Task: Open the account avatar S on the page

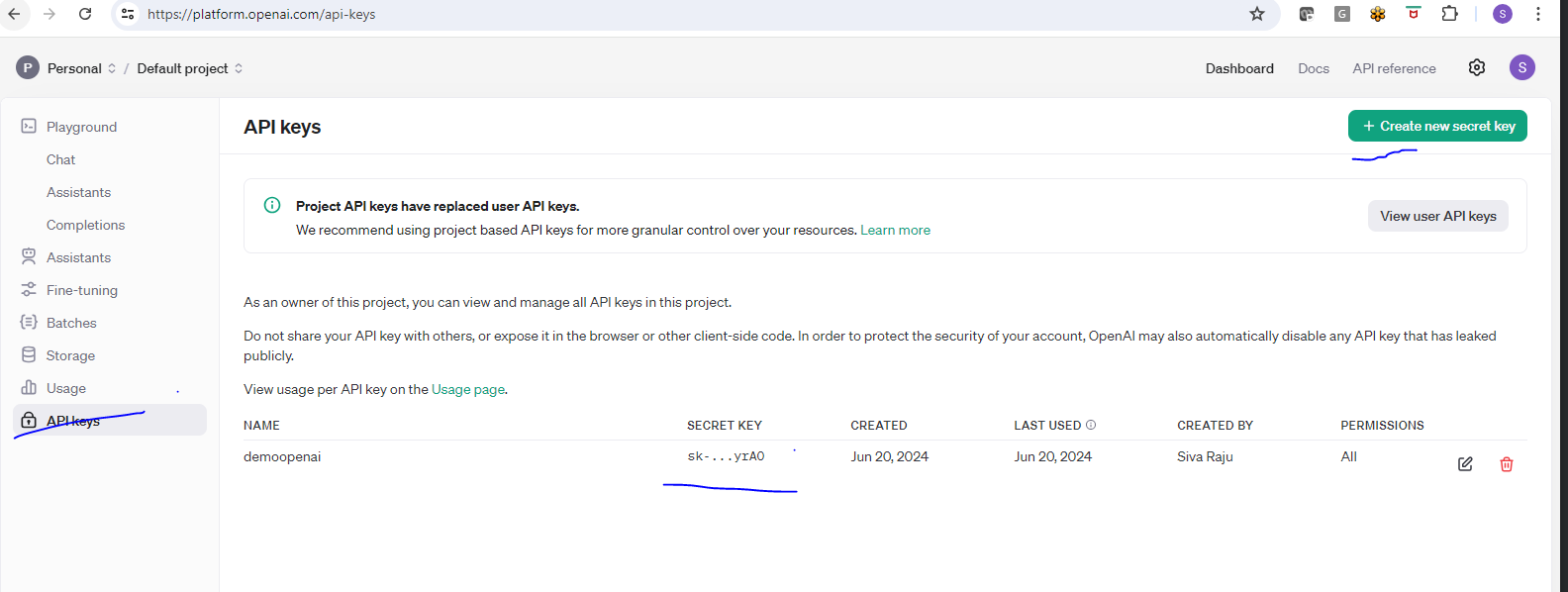Action: coord(1522,67)
